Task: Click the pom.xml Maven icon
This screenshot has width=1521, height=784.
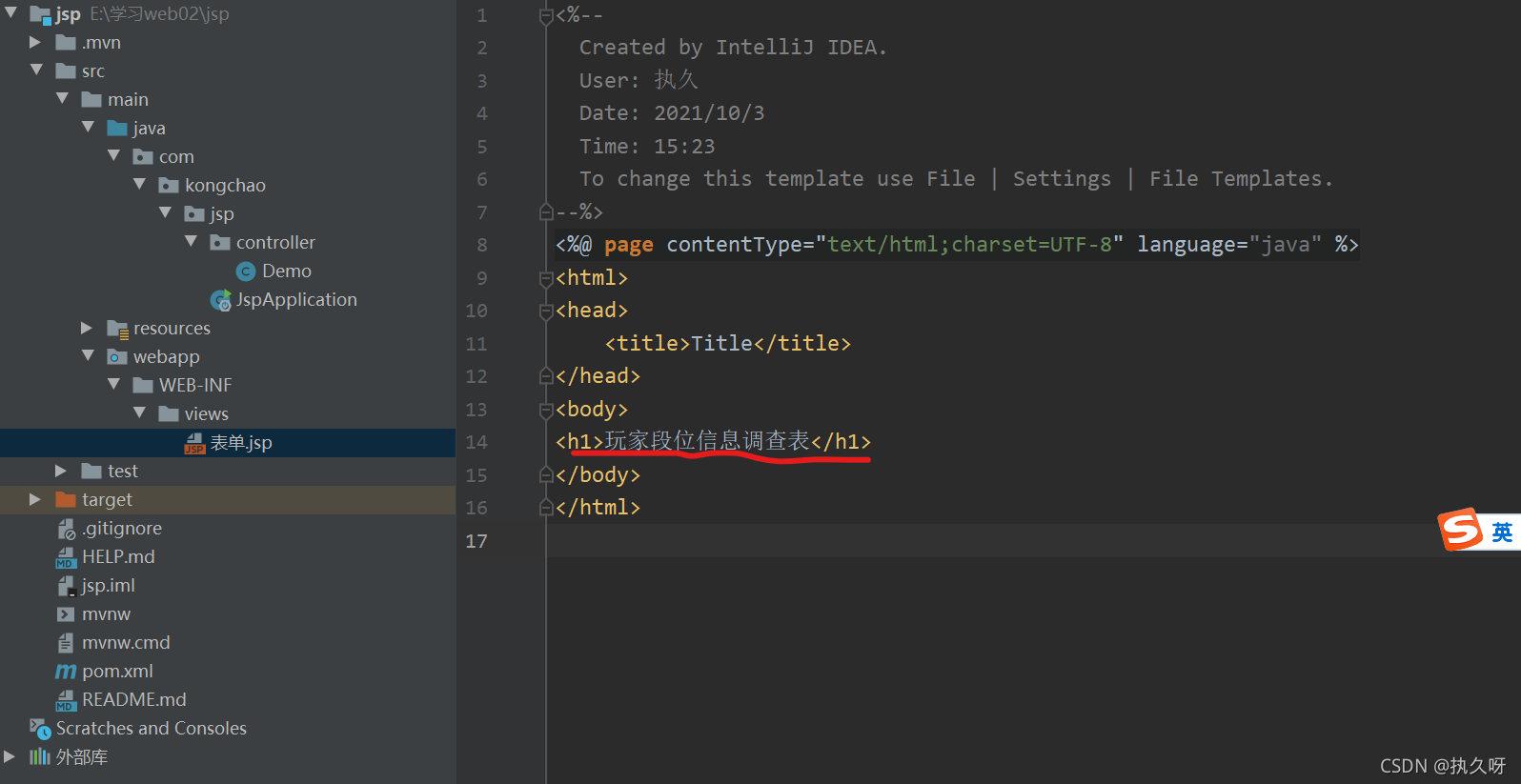Action: (x=66, y=672)
